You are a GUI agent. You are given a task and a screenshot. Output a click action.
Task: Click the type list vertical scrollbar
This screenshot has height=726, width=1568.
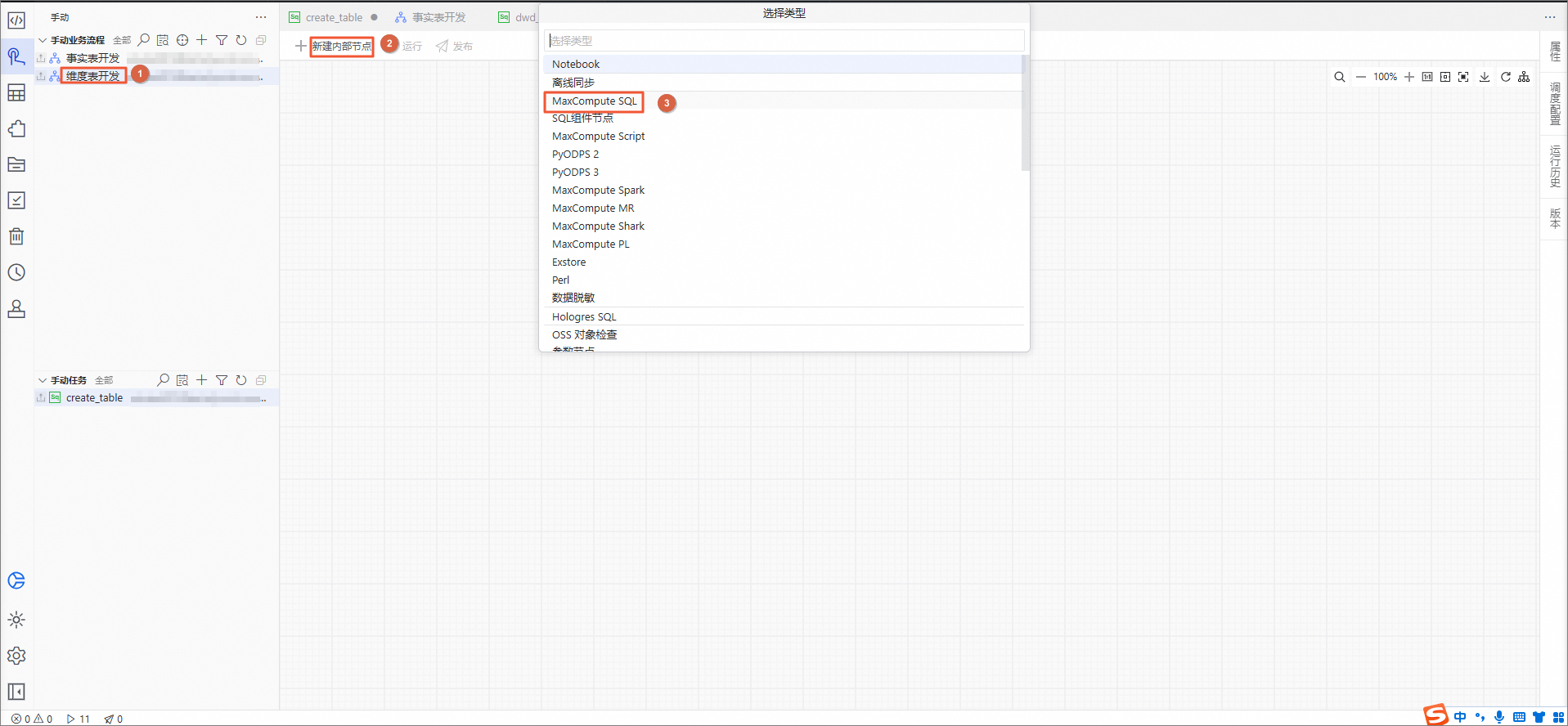pos(1025,113)
